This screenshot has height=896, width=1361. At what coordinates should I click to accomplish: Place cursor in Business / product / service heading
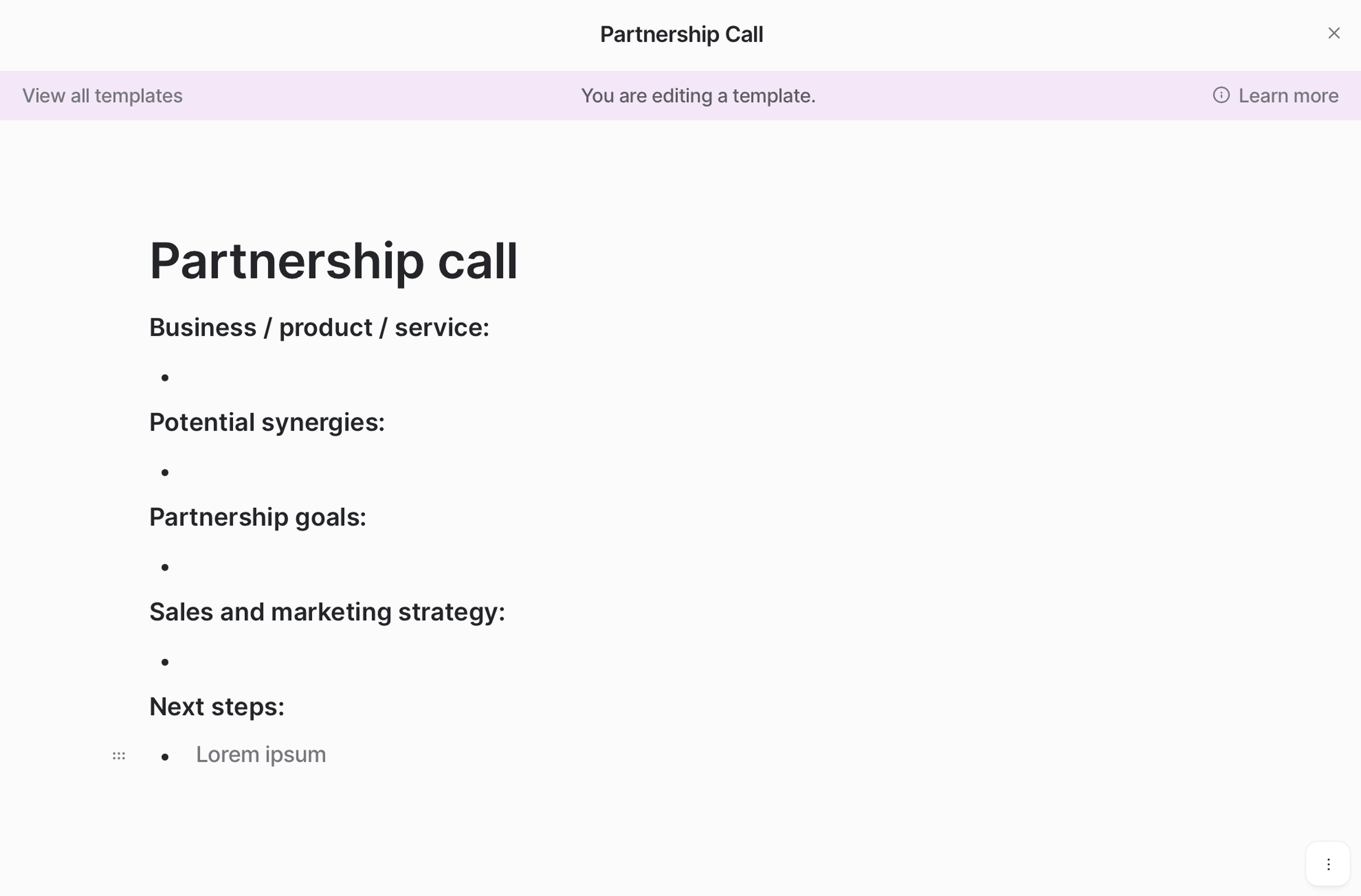pyautogui.click(x=319, y=328)
